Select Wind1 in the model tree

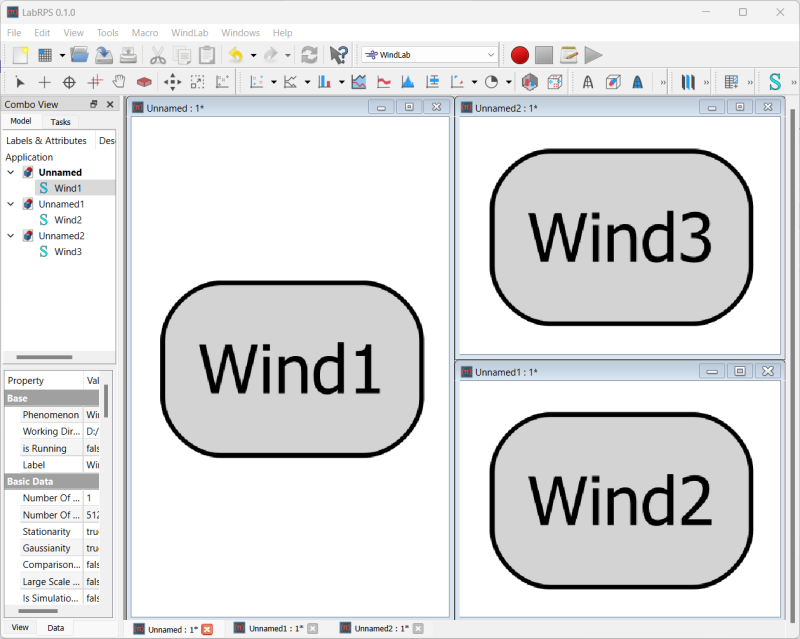click(68, 188)
